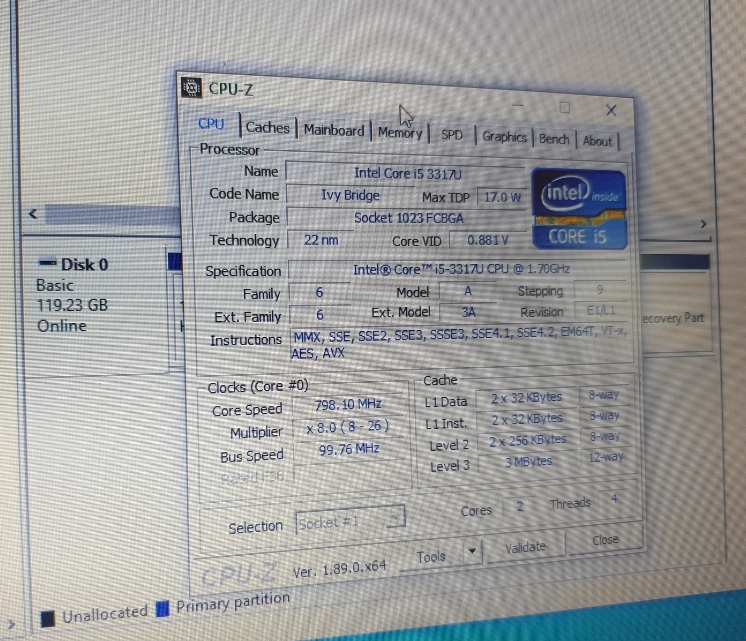Click the Threads value '4'

(614, 498)
